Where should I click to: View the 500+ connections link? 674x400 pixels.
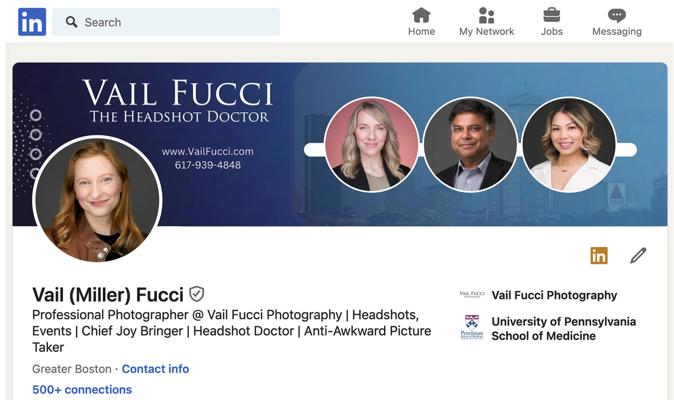click(82, 390)
